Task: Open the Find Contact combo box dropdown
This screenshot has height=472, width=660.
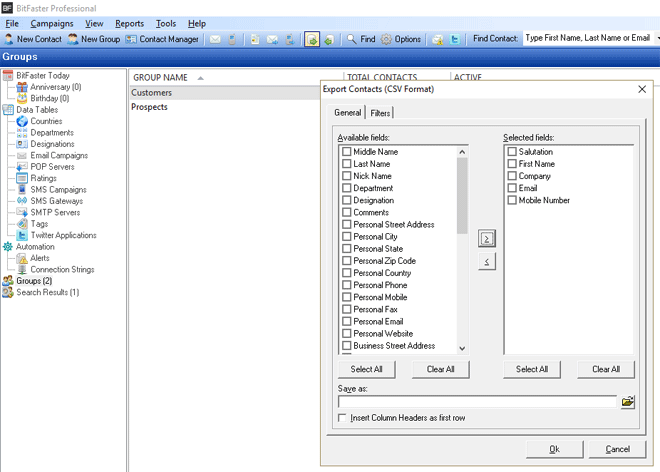Action: click(656, 38)
